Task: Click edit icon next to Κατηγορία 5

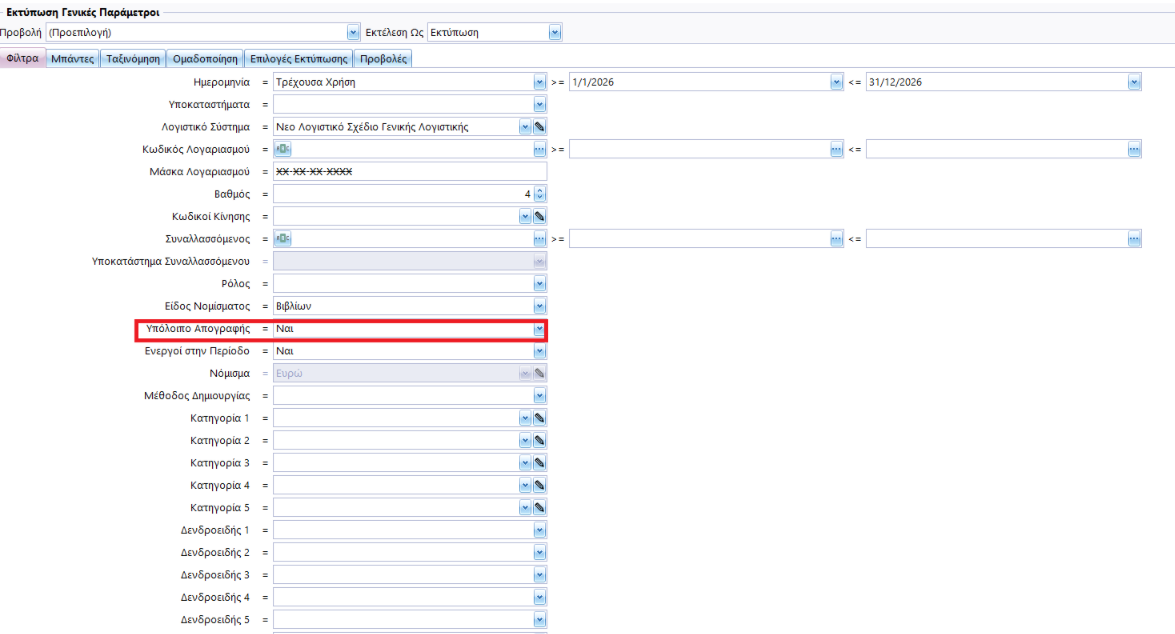Action: point(539,507)
